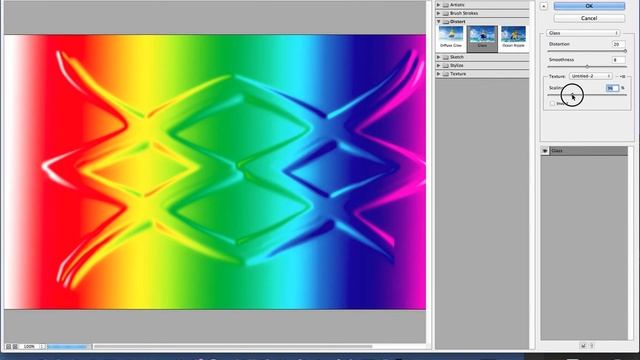
Task: Click the Cancel button
Action: (x=589, y=18)
